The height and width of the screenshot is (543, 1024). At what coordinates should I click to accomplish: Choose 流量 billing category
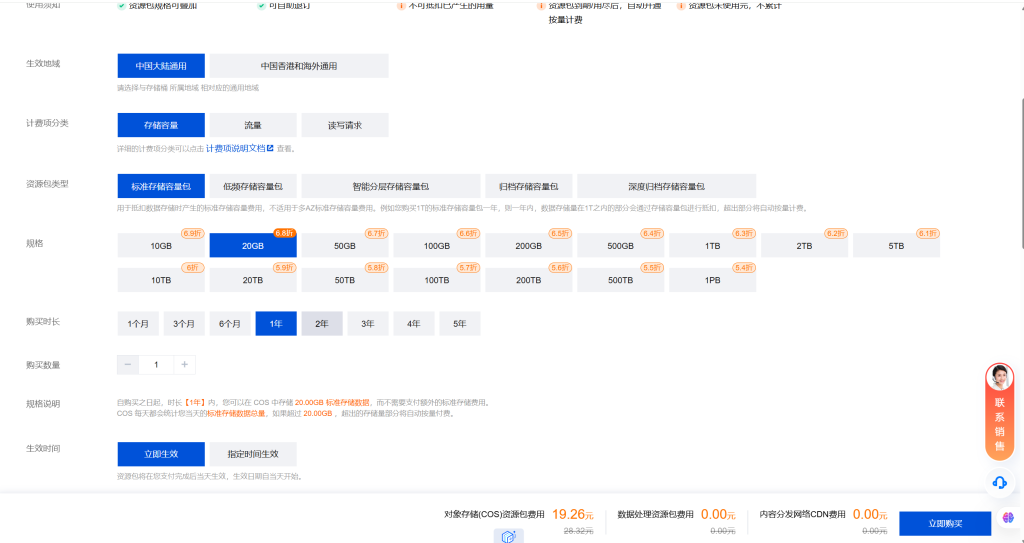pyautogui.click(x=253, y=125)
